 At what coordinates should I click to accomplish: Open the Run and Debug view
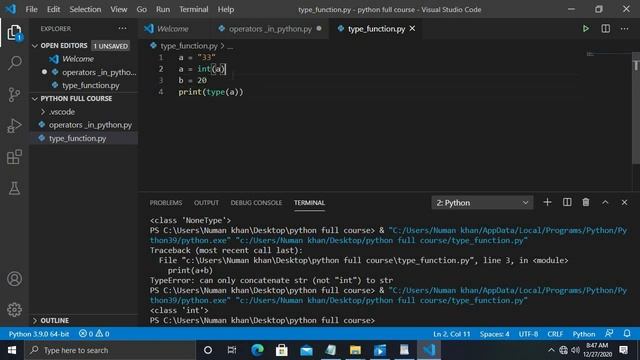[14, 126]
